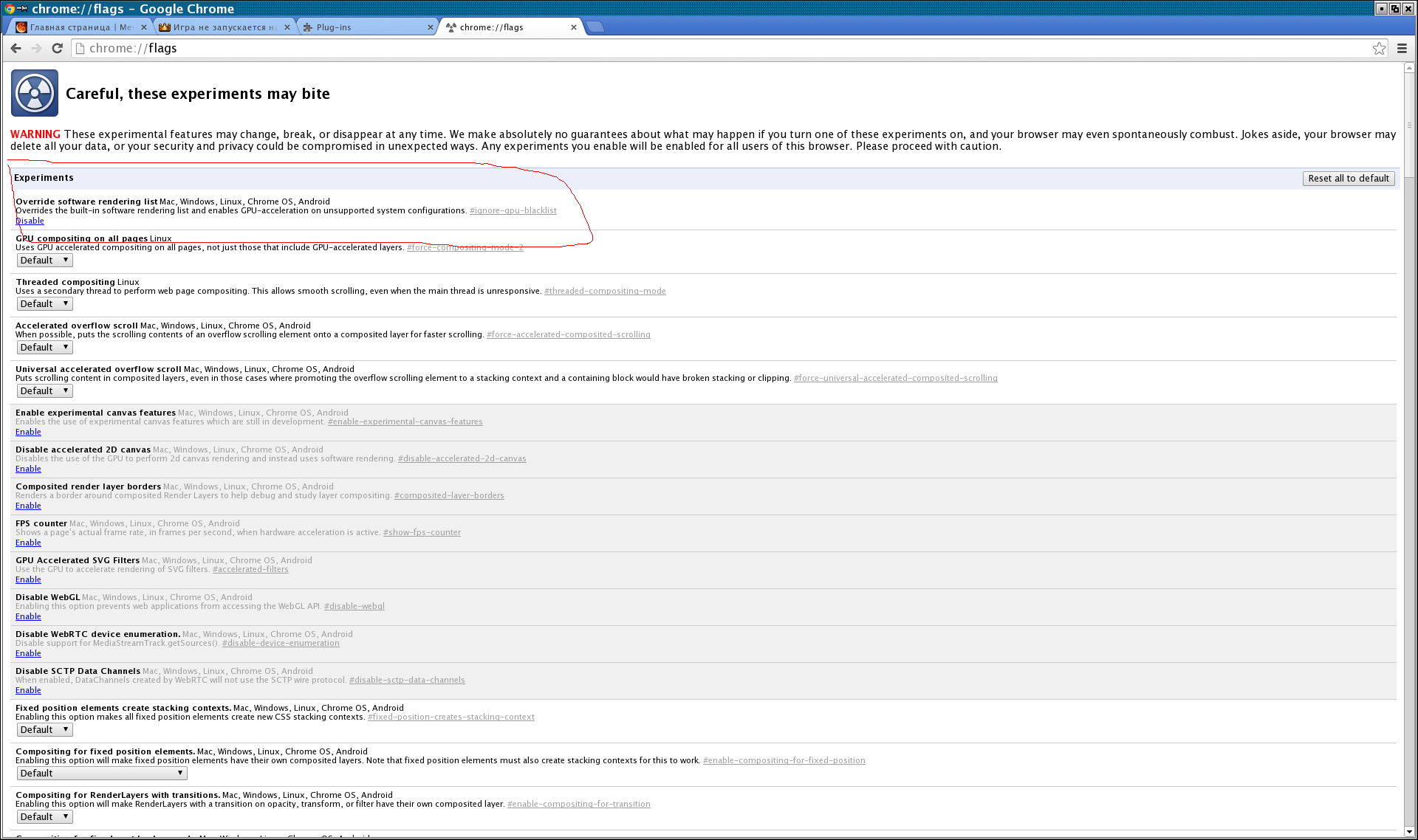
Task: Open #accelerated-filters link
Action: [250, 569]
